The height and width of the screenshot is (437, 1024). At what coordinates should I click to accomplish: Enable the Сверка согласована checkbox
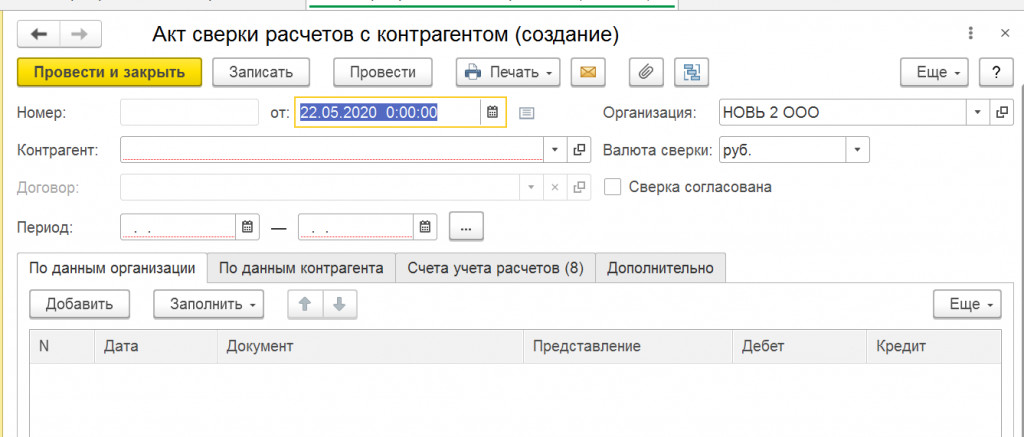[x=613, y=187]
